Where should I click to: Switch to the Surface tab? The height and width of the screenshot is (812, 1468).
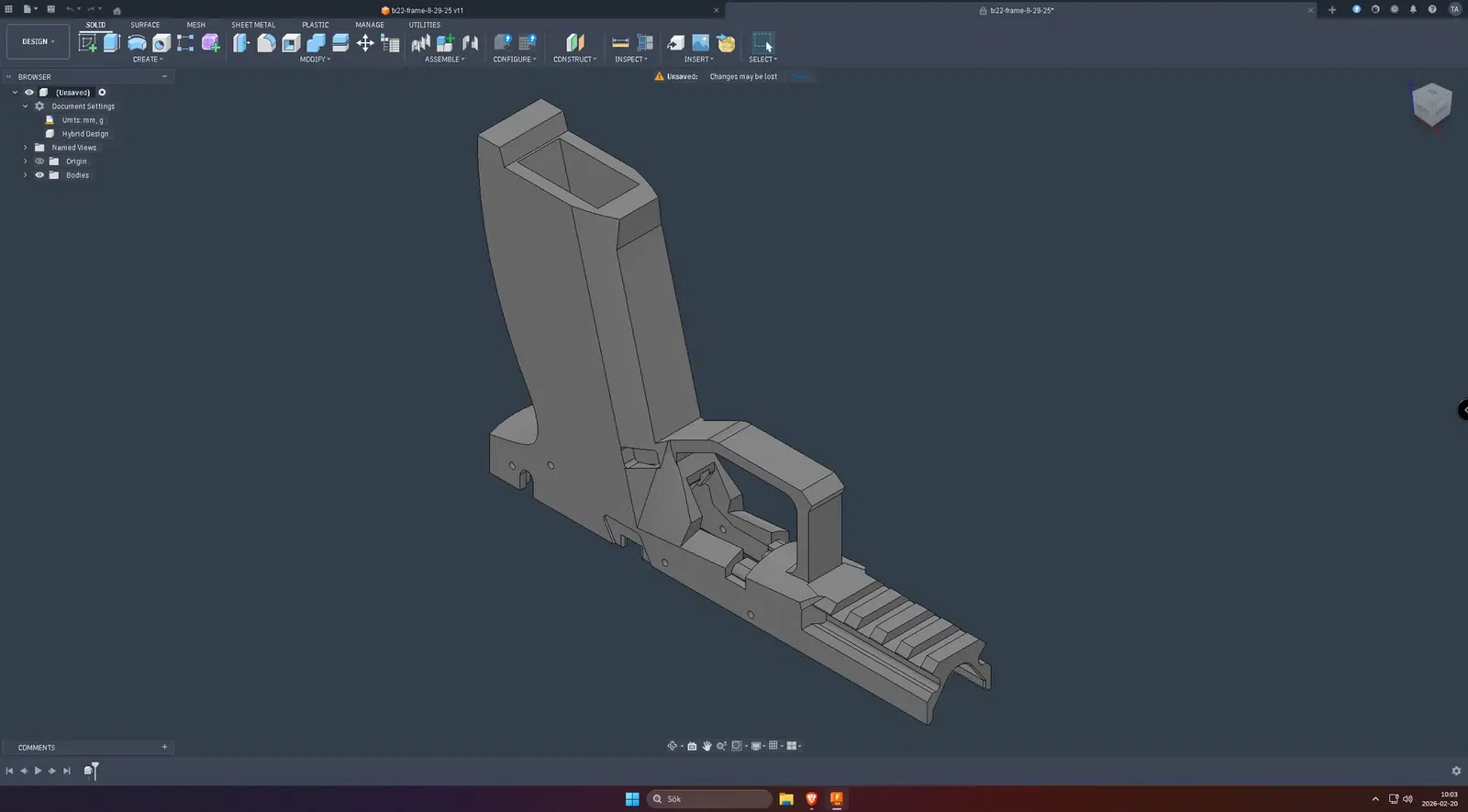pyautogui.click(x=145, y=25)
